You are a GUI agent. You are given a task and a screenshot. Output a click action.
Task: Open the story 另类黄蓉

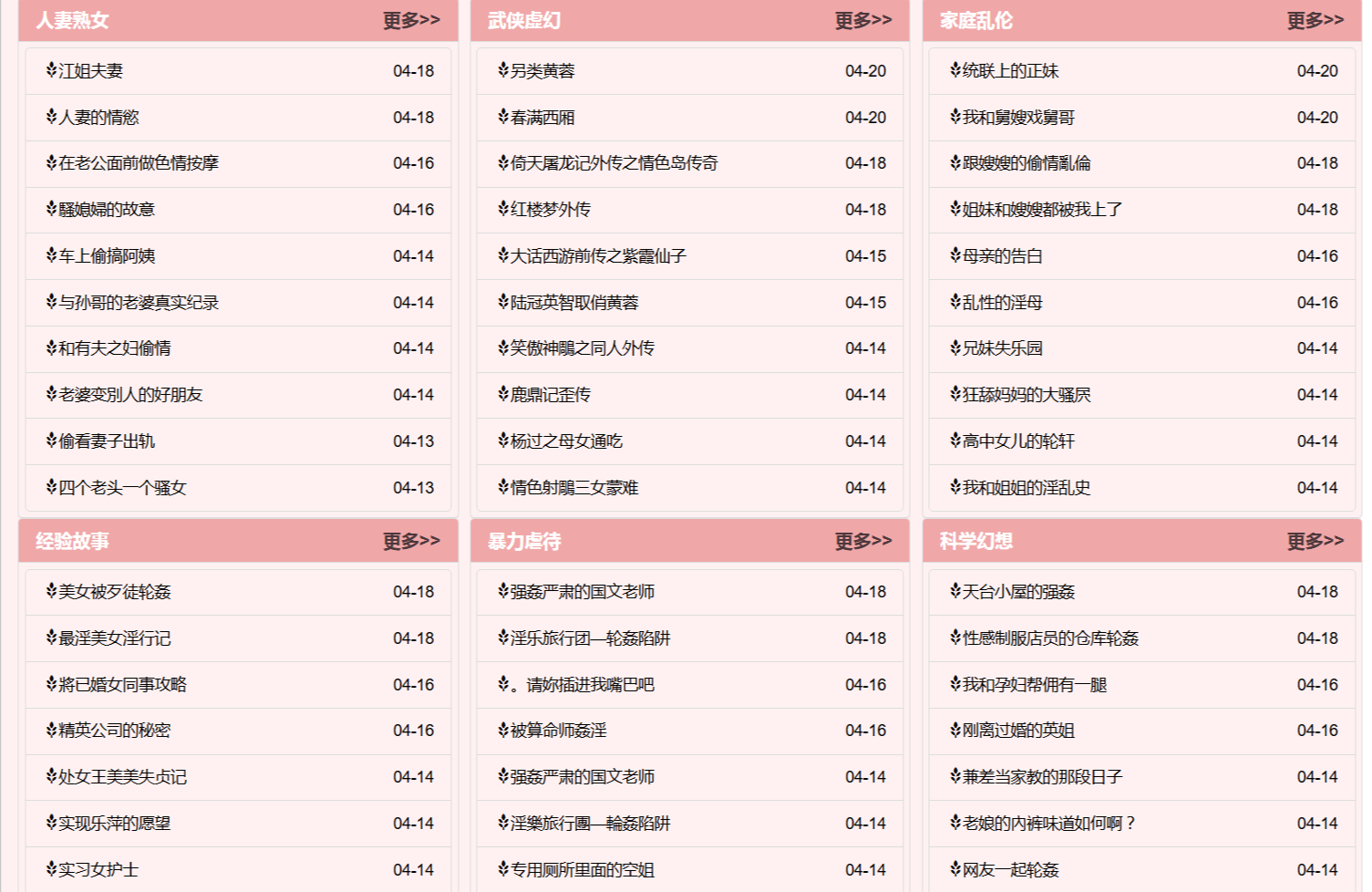point(542,71)
